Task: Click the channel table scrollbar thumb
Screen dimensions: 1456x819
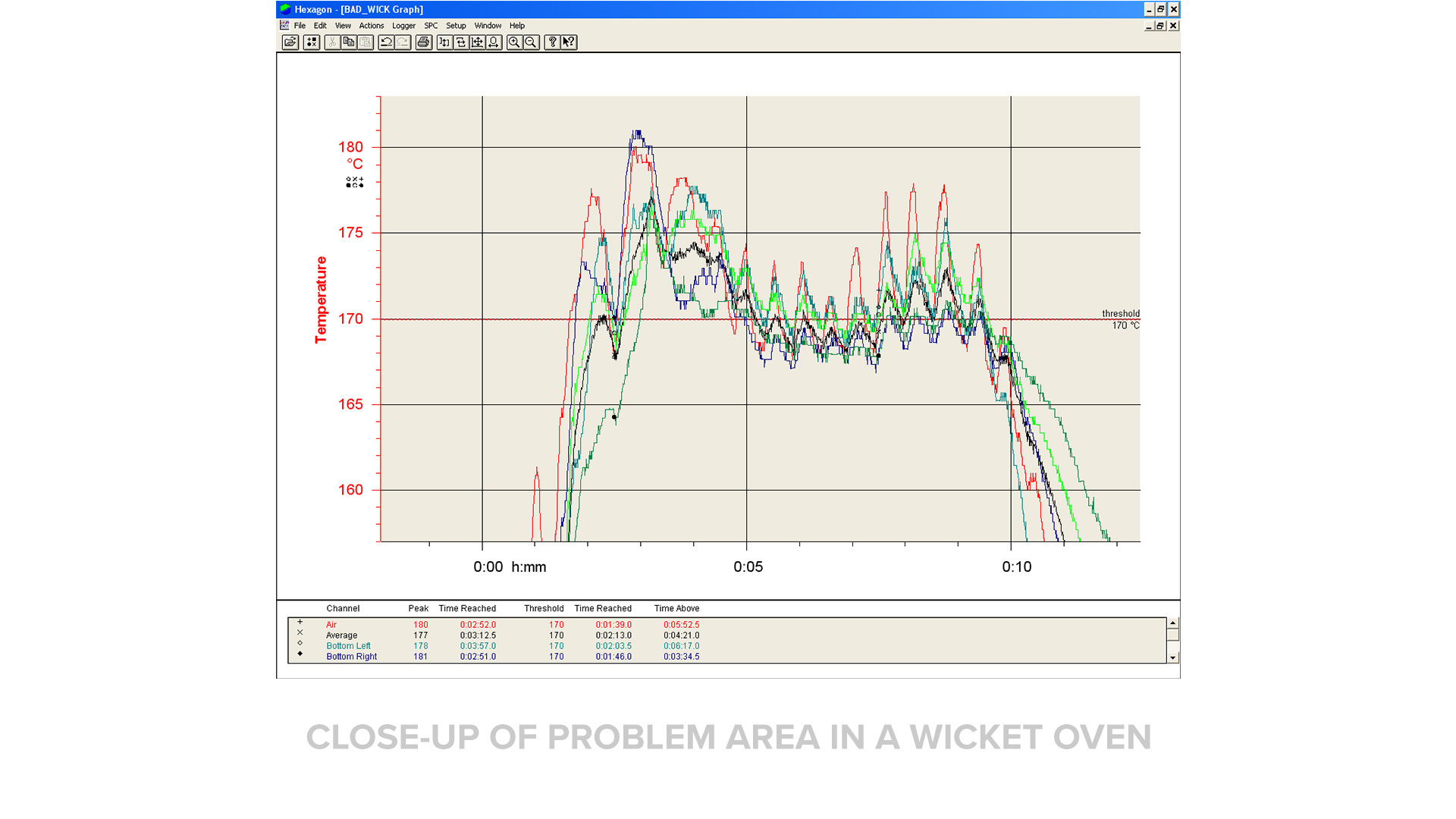Action: click(x=1172, y=635)
